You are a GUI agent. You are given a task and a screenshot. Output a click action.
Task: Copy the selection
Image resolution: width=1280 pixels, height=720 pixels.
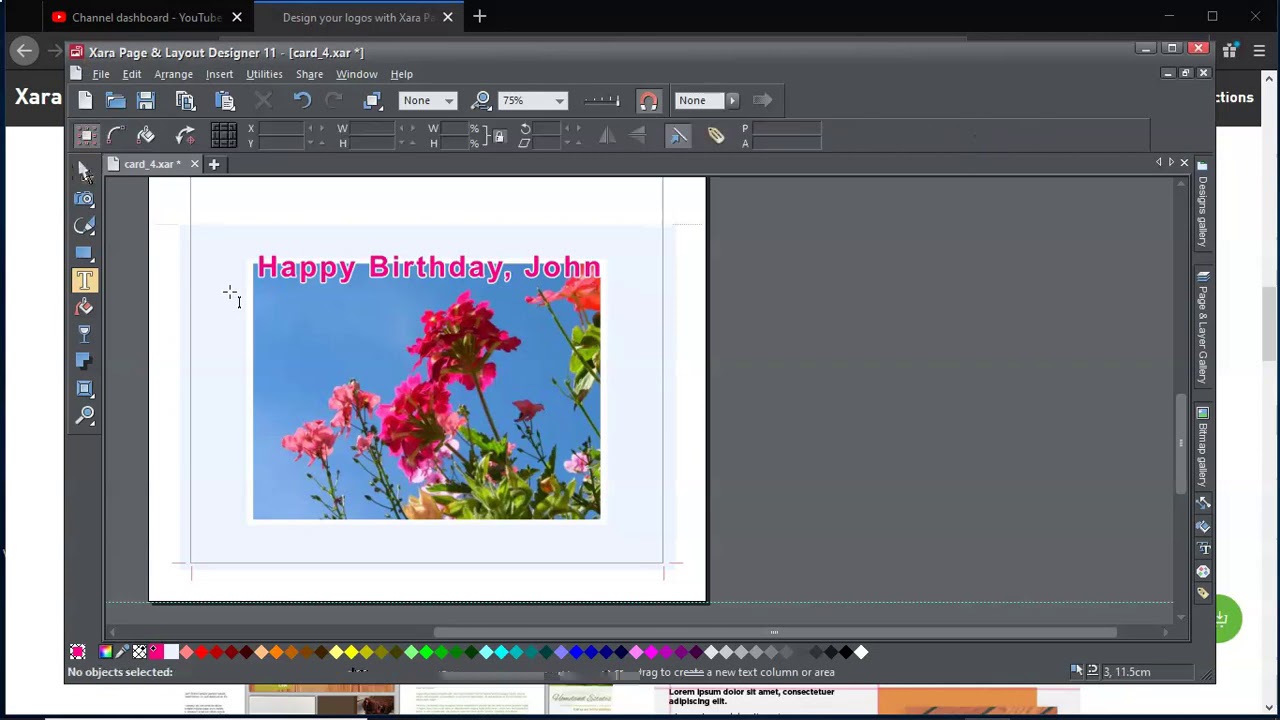185,100
